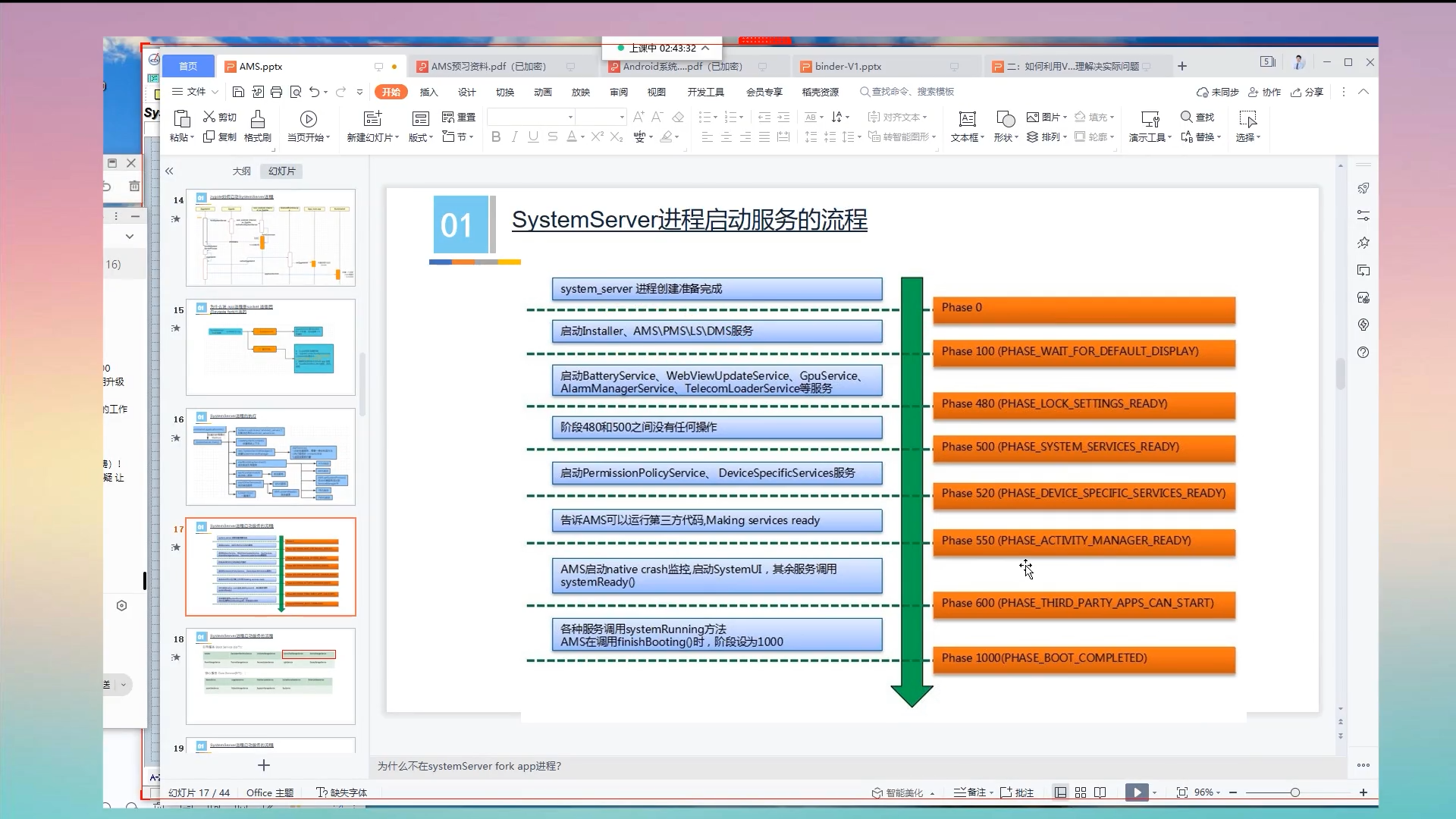Click the New Slide (新建幻灯片) icon
This screenshot has height=819, width=1456.
pos(372,118)
